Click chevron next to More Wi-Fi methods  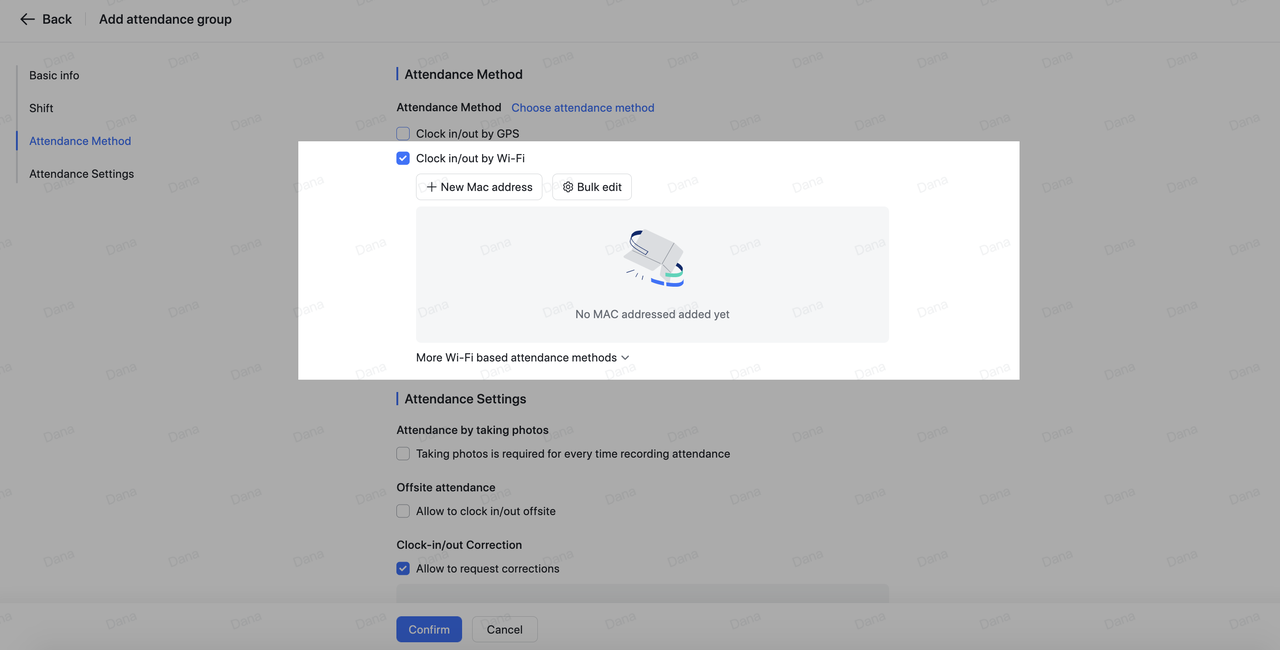tap(625, 358)
